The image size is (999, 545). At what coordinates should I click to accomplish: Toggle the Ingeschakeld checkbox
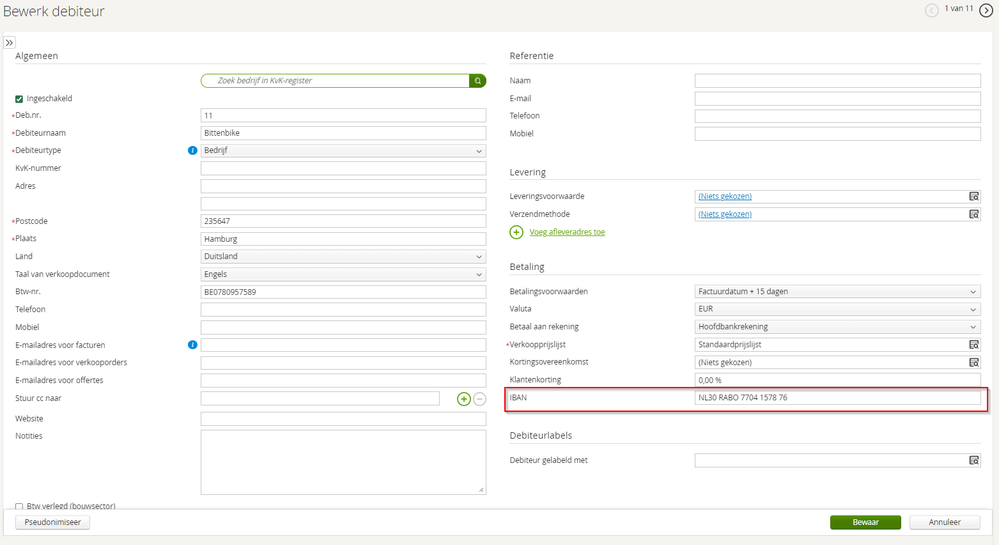click(x=19, y=99)
